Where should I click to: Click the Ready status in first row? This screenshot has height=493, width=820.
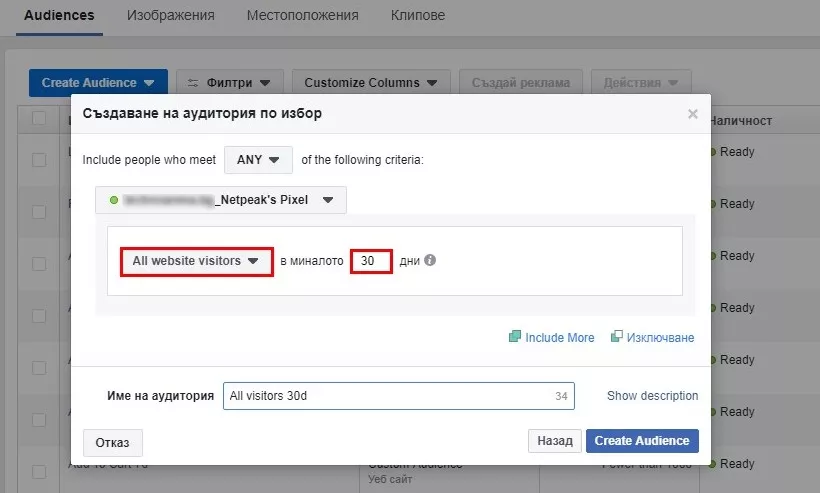[737, 152]
